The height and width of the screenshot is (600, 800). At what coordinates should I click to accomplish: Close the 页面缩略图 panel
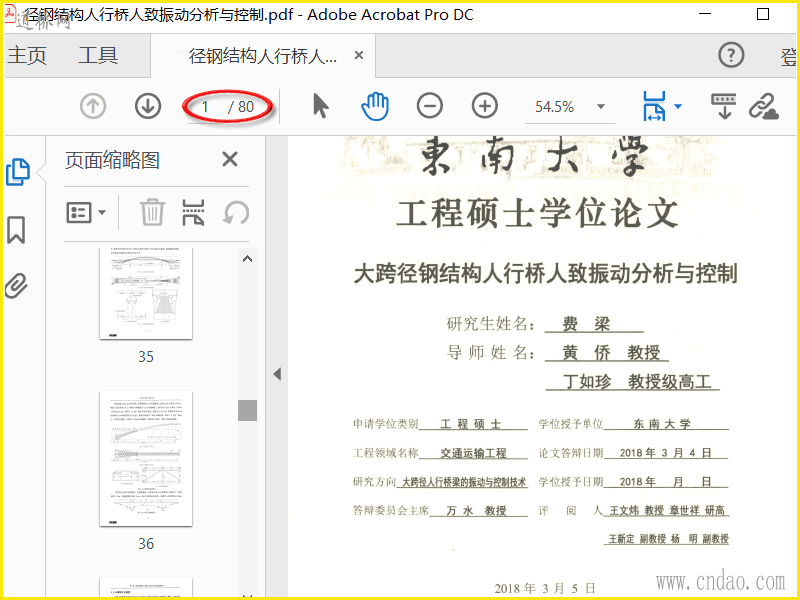click(x=230, y=160)
